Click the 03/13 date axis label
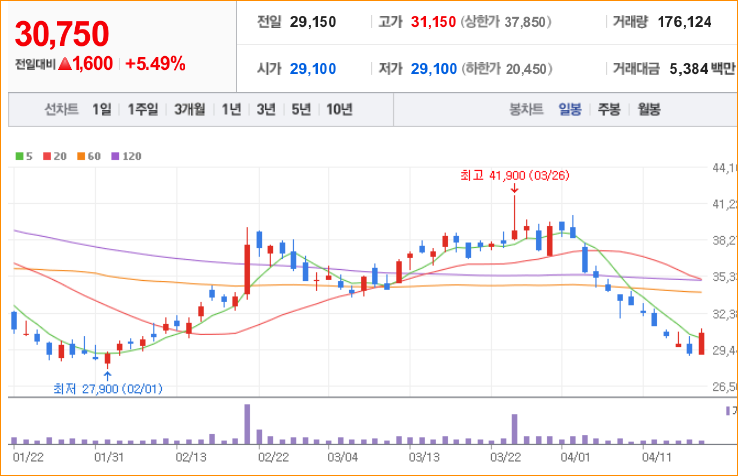738x476 pixels. (424, 457)
